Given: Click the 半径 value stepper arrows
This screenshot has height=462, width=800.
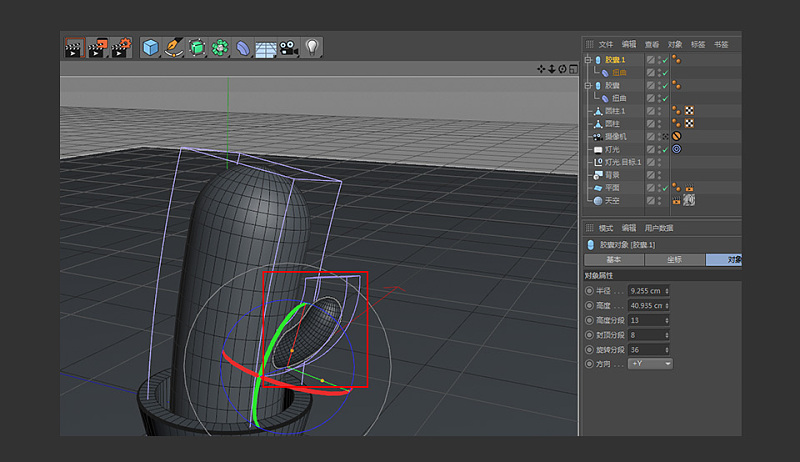Looking at the screenshot, I should [x=666, y=291].
